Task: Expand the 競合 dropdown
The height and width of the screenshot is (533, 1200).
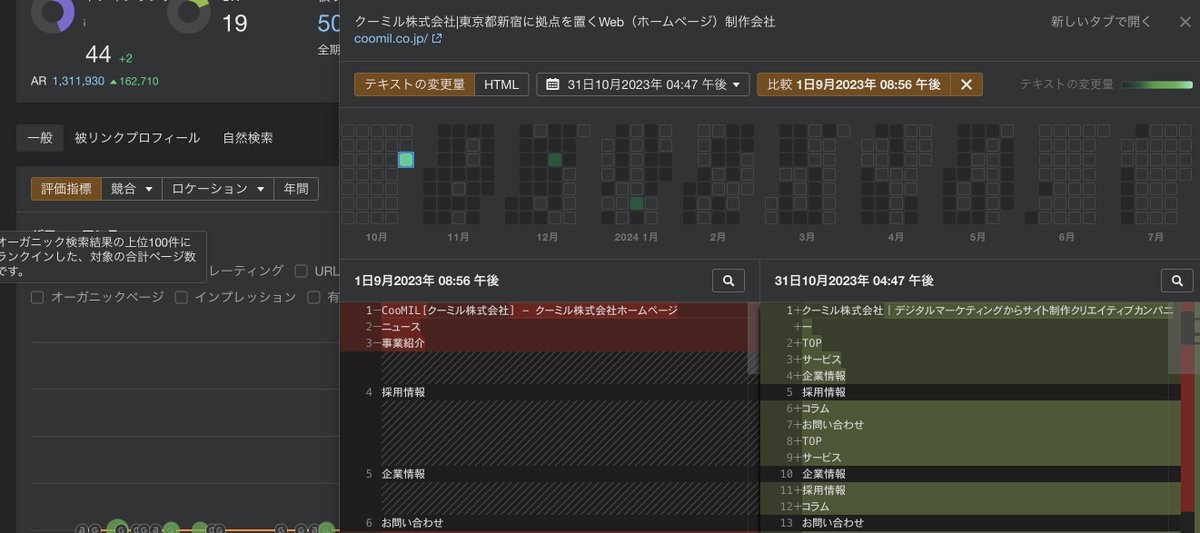Action: point(133,189)
